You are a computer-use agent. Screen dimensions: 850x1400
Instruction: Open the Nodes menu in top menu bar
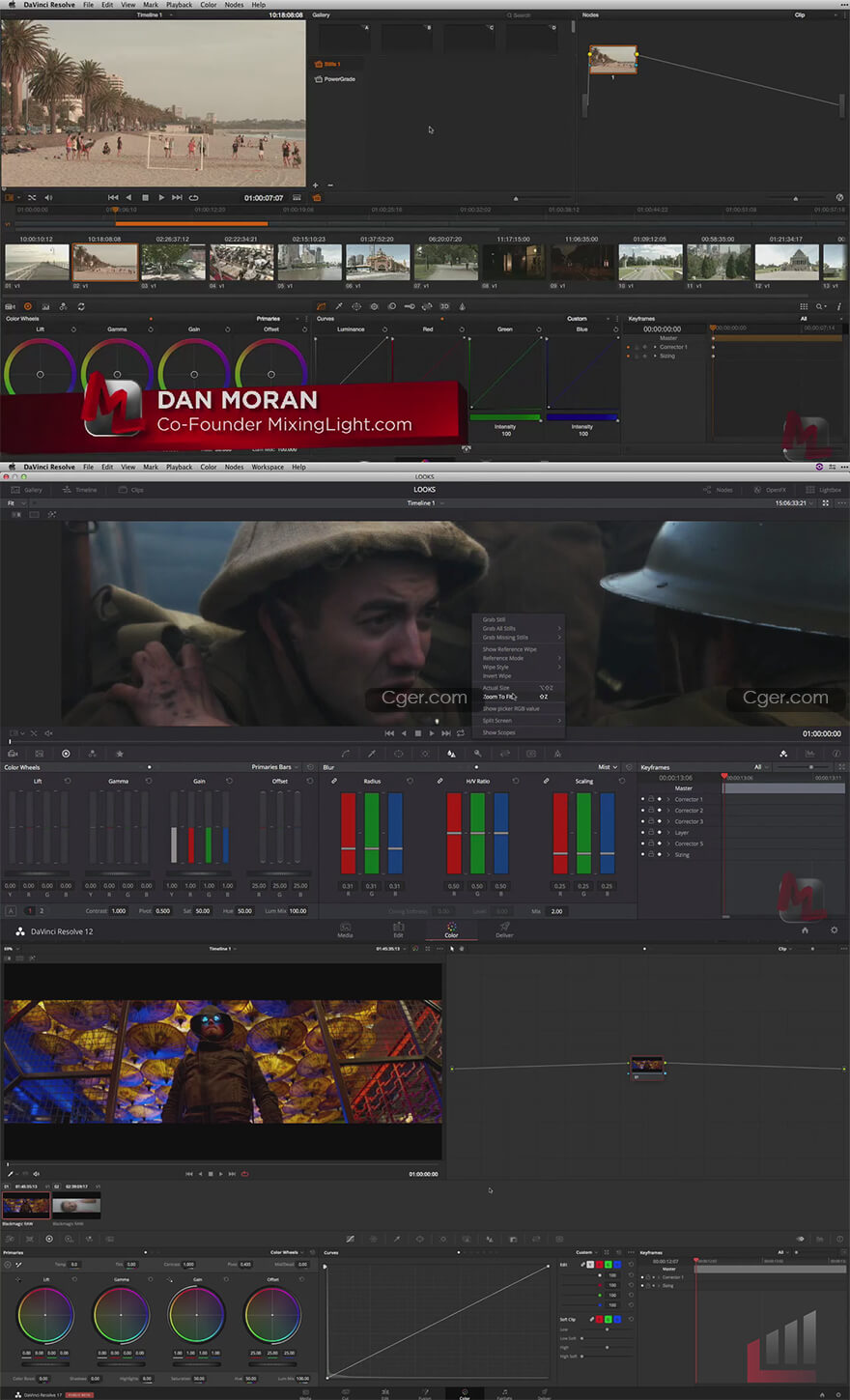tap(234, 5)
